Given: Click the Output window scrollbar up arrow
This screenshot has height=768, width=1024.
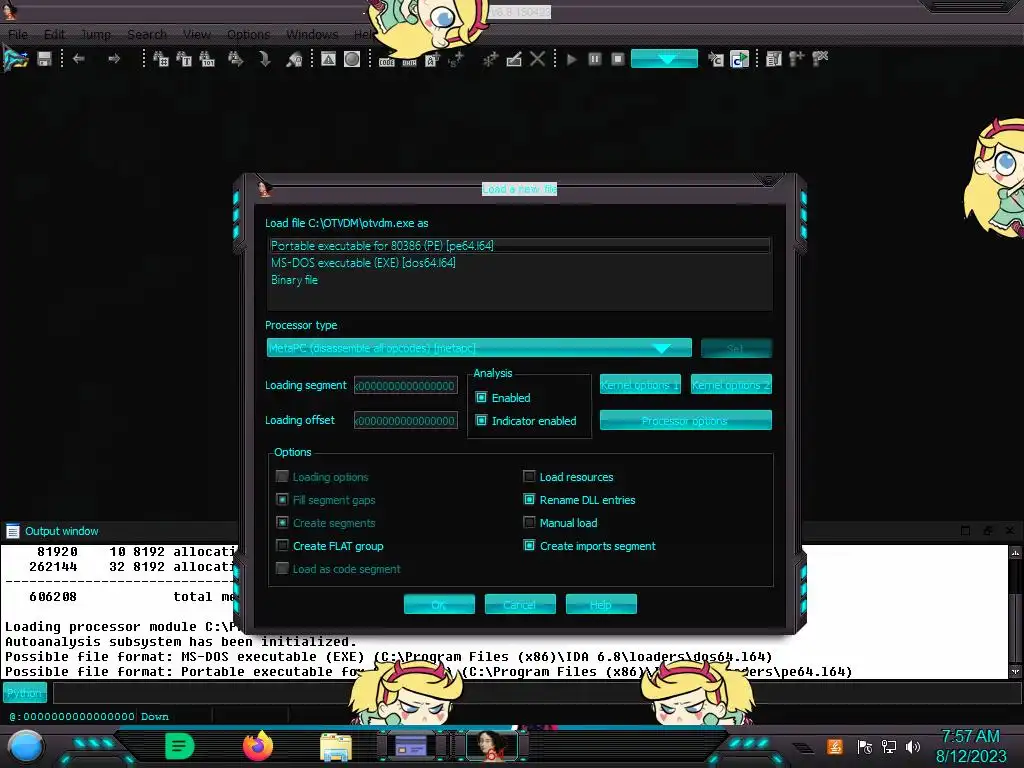Looking at the screenshot, I should coord(1016,552).
